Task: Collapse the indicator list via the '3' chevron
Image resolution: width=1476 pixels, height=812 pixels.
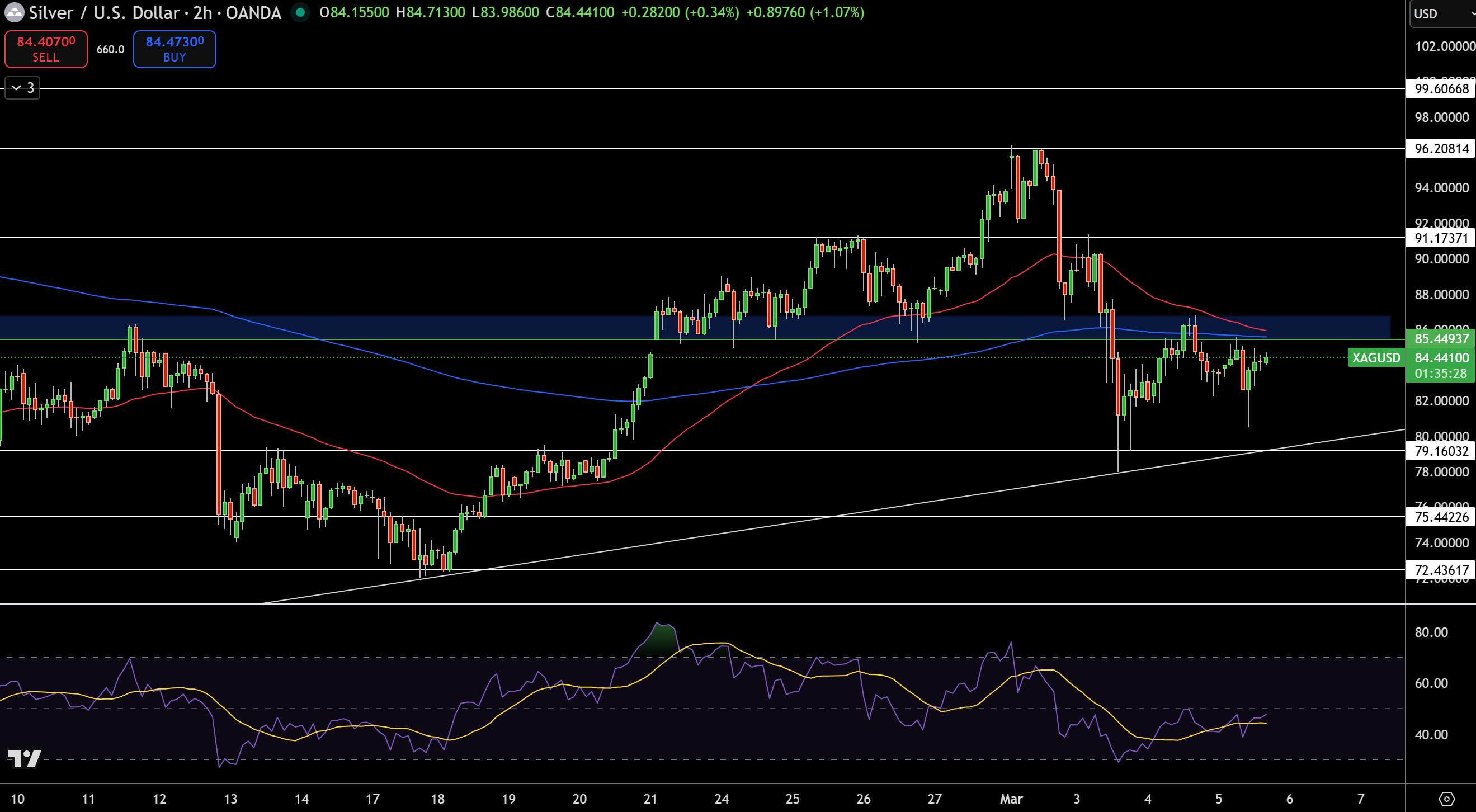Action: click(x=22, y=88)
